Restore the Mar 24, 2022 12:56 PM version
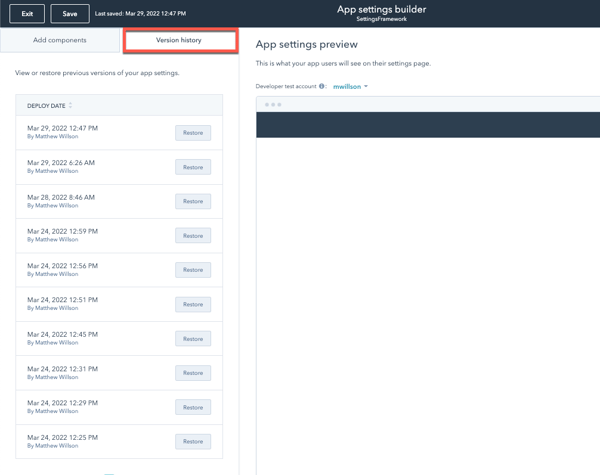This screenshot has width=600, height=475. (193, 270)
